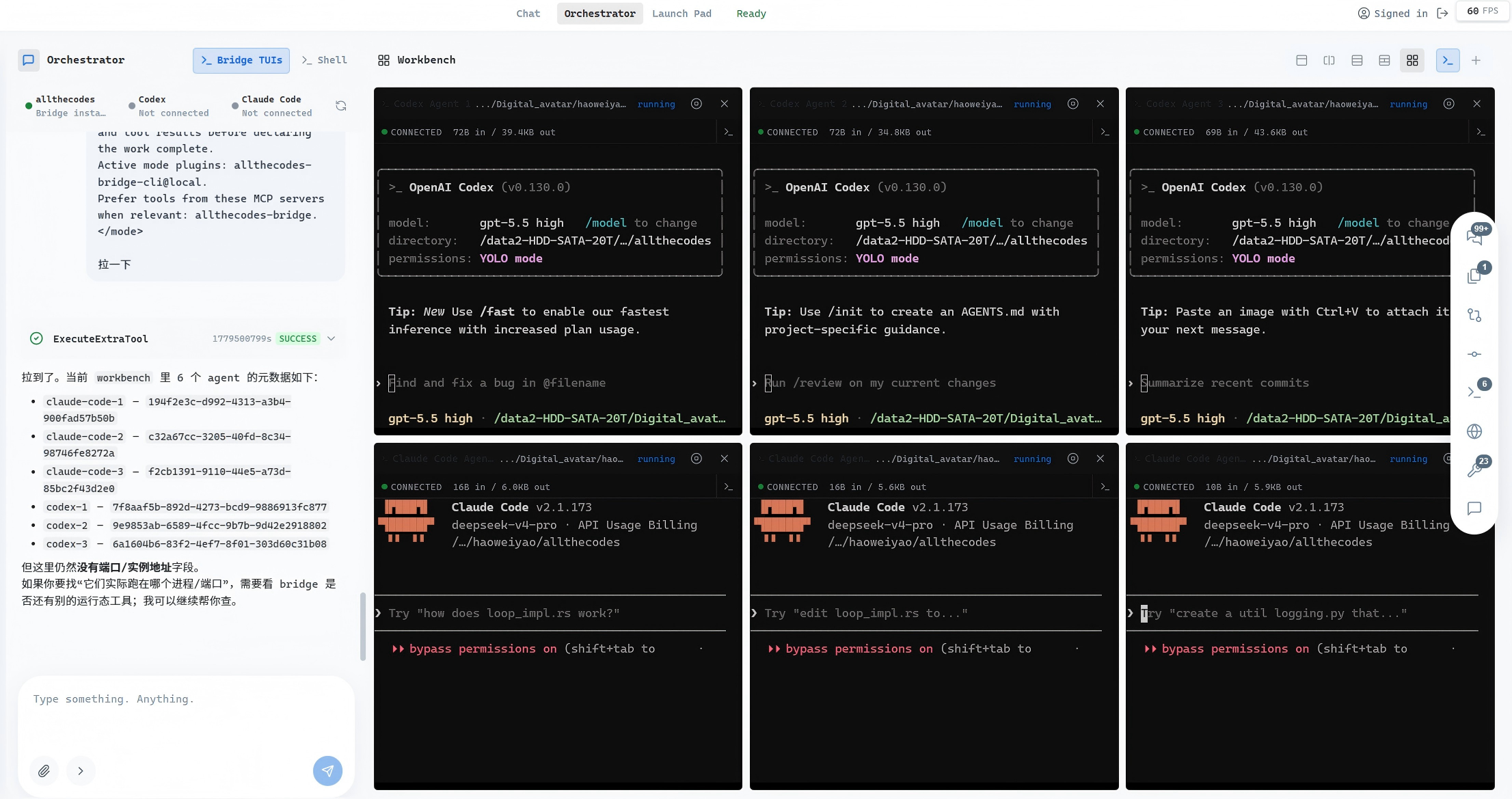
Task: Click the codex-3 agent ID entry
Action: 186,543
